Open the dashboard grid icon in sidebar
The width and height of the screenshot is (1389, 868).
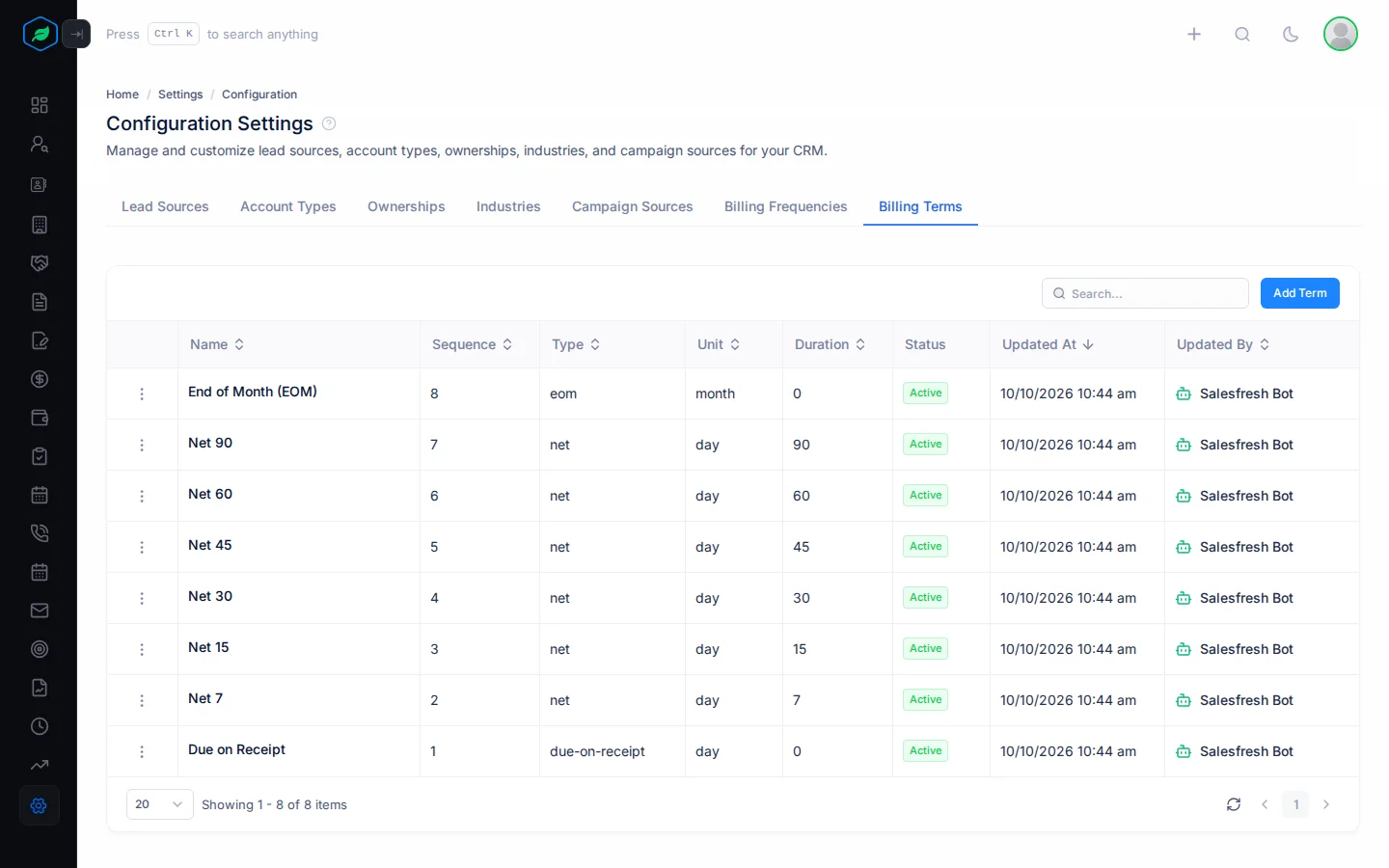[40, 105]
